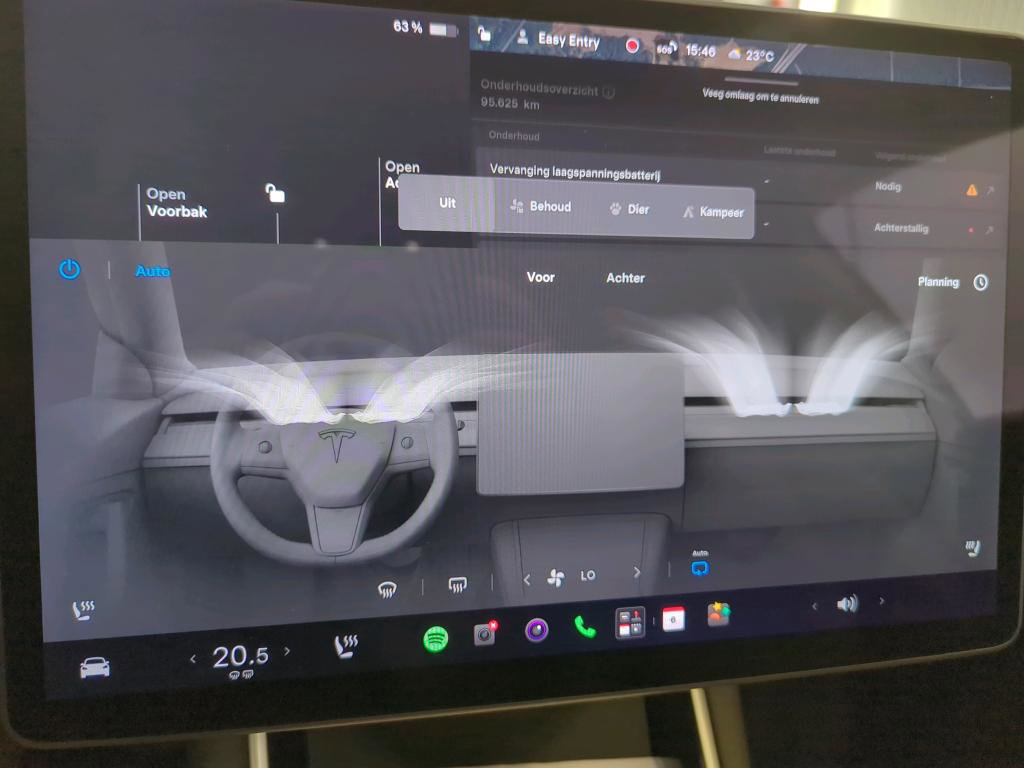Viewport: 1024px width, 768px height.
Task: Open the Onderhoudsoverzicht info icon
Action: tap(608, 93)
